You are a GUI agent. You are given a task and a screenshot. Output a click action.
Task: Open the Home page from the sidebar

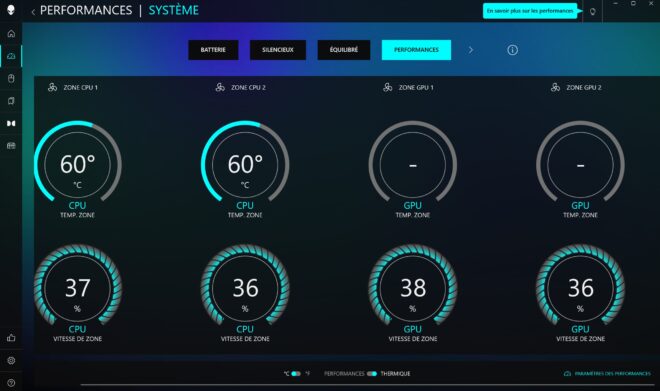click(x=11, y=34)
